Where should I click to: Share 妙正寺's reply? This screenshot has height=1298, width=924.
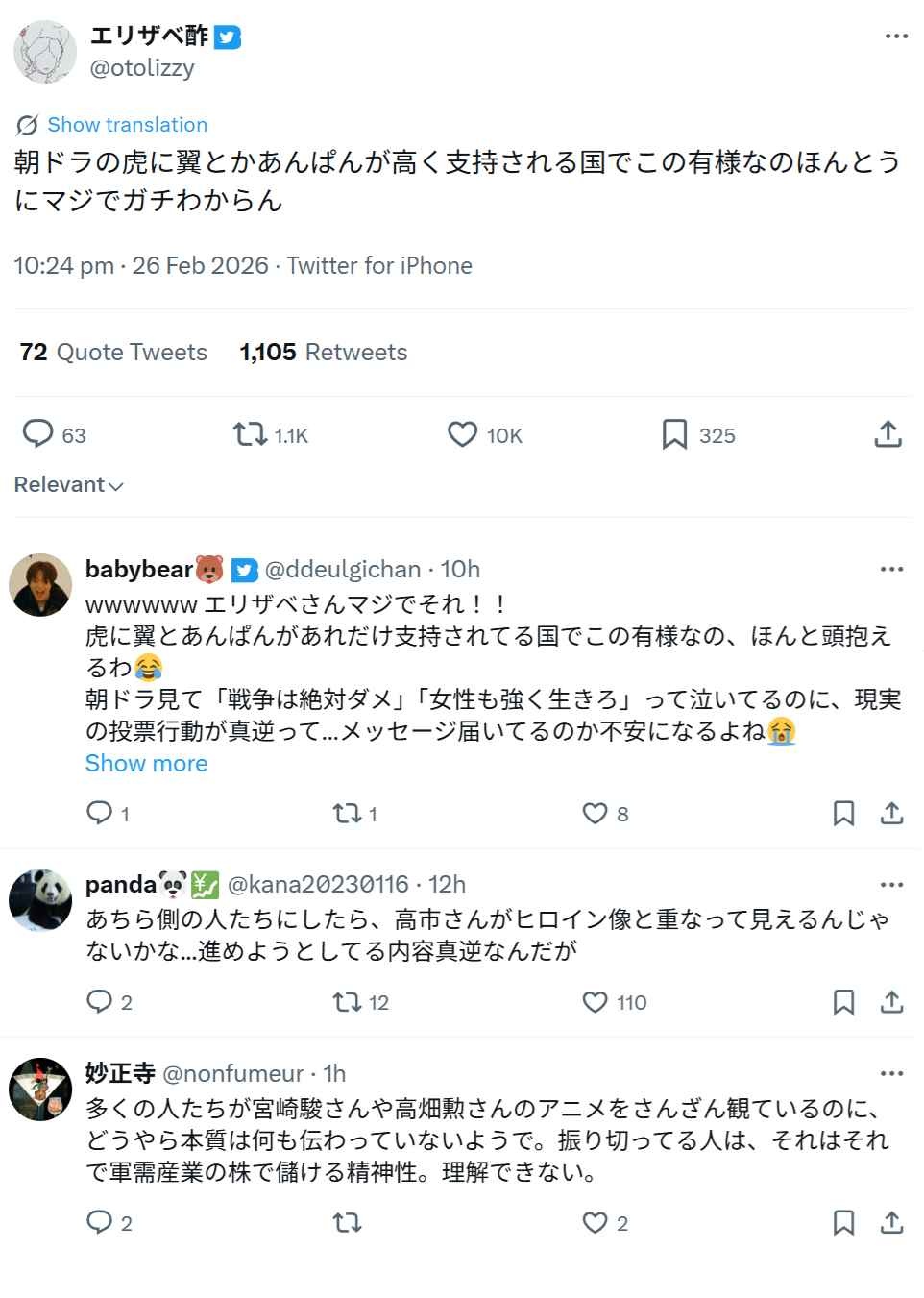891,1222
